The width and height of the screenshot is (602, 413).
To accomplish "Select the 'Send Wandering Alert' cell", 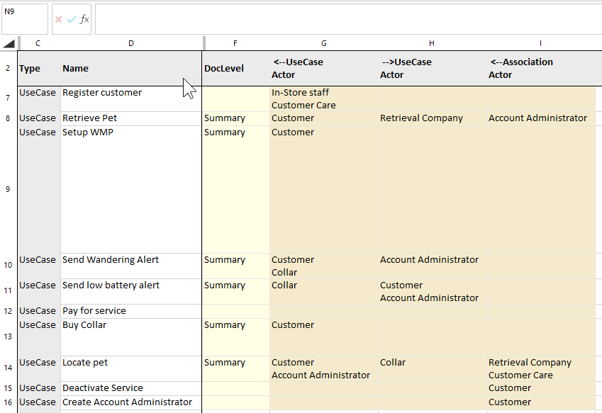I will [131, 266].
